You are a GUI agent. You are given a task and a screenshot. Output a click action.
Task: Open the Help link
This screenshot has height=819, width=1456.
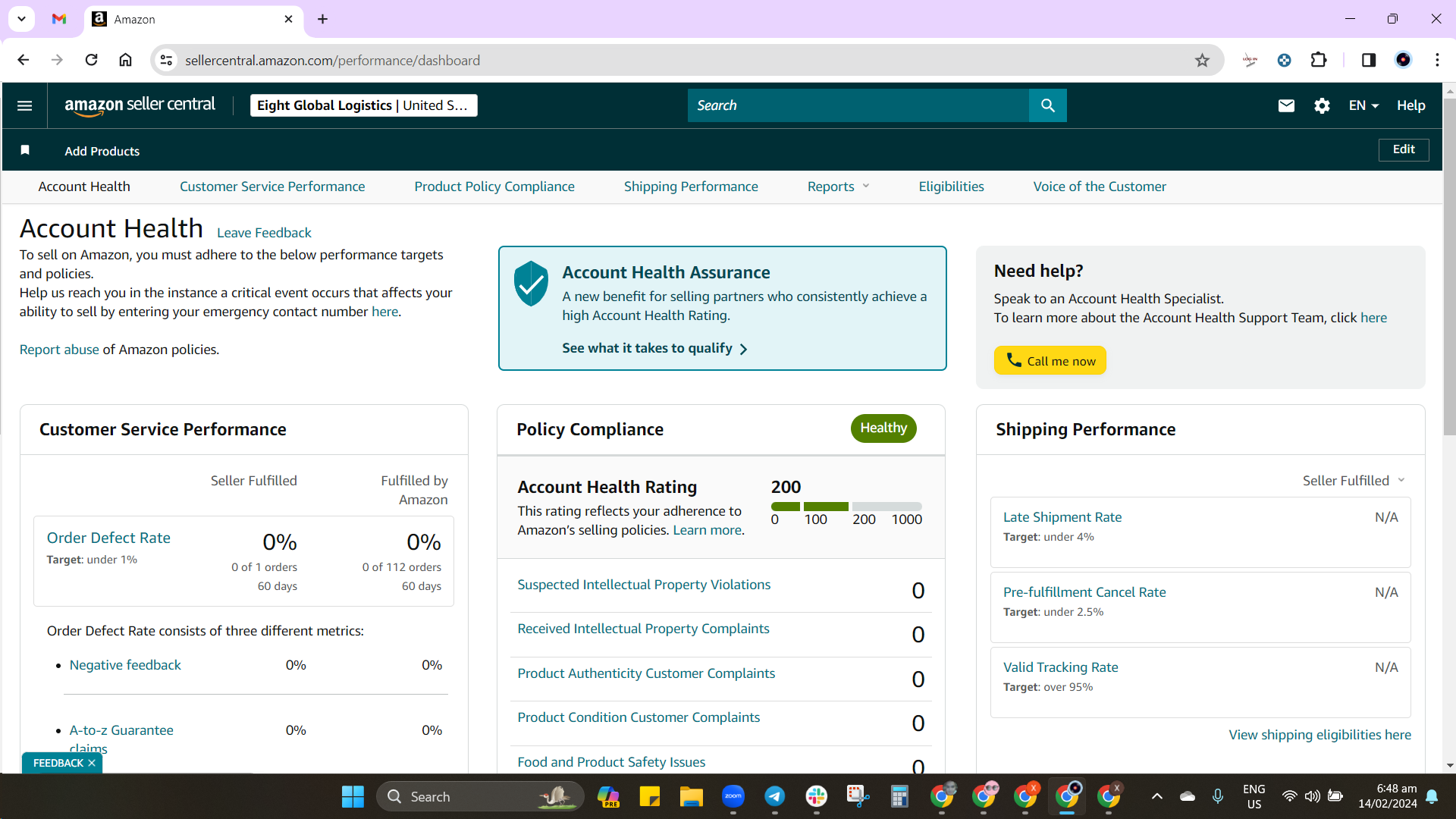pyautogui.click(x=1411, y=105)
